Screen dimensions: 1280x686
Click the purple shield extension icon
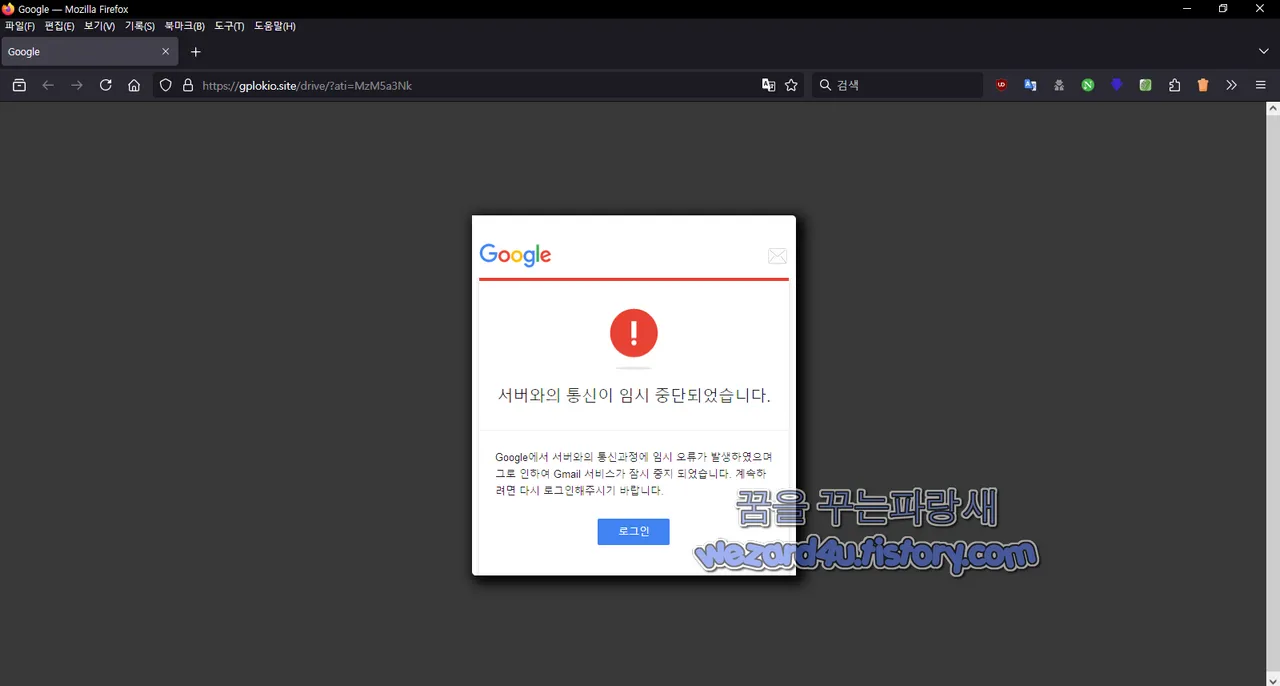[1117, 86]
